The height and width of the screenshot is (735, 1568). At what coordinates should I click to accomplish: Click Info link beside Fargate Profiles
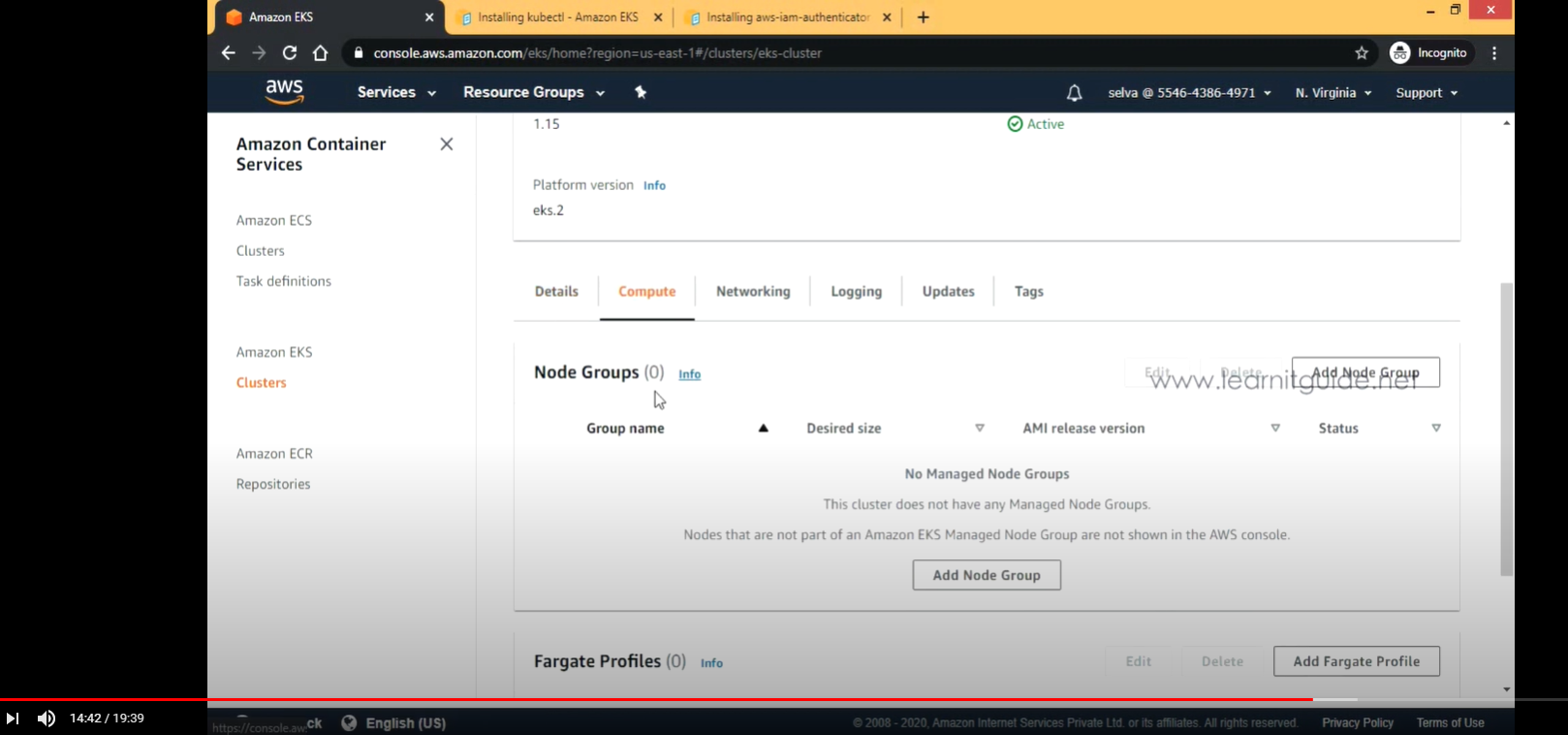711,663
